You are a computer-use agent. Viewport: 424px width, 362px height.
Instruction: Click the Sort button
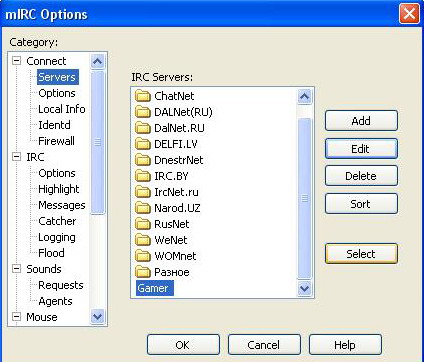coord(361,204)
